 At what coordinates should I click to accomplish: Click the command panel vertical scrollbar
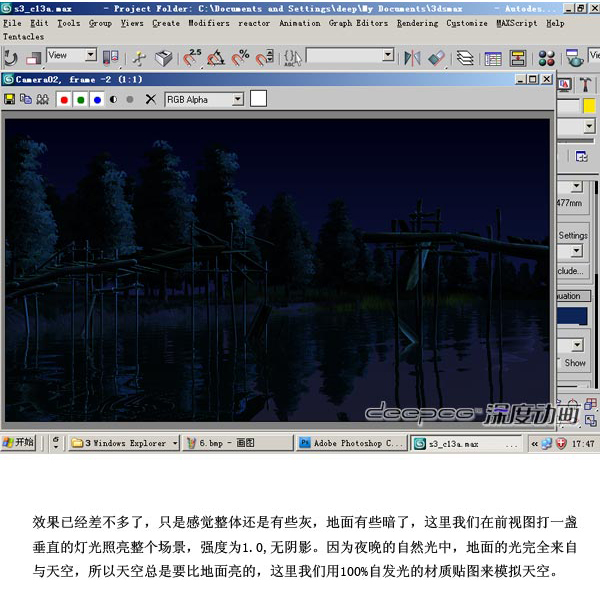coord(597,285)
